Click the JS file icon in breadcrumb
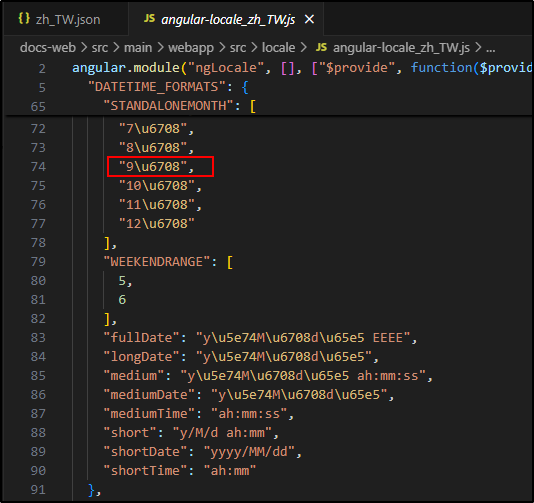The height and width of the screenshot is (503, 534). [x=321, y=47]
